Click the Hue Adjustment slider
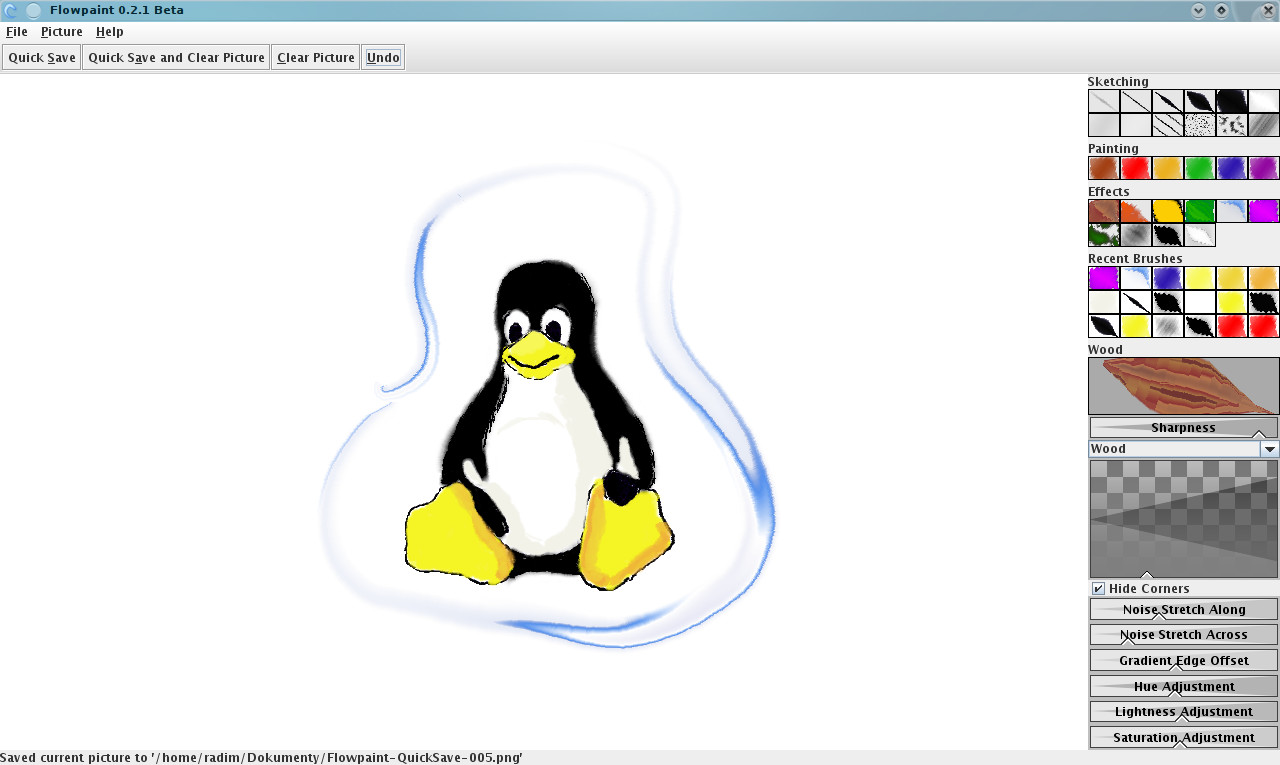This screenshot has width=1280, height=765. [1184, 687]
